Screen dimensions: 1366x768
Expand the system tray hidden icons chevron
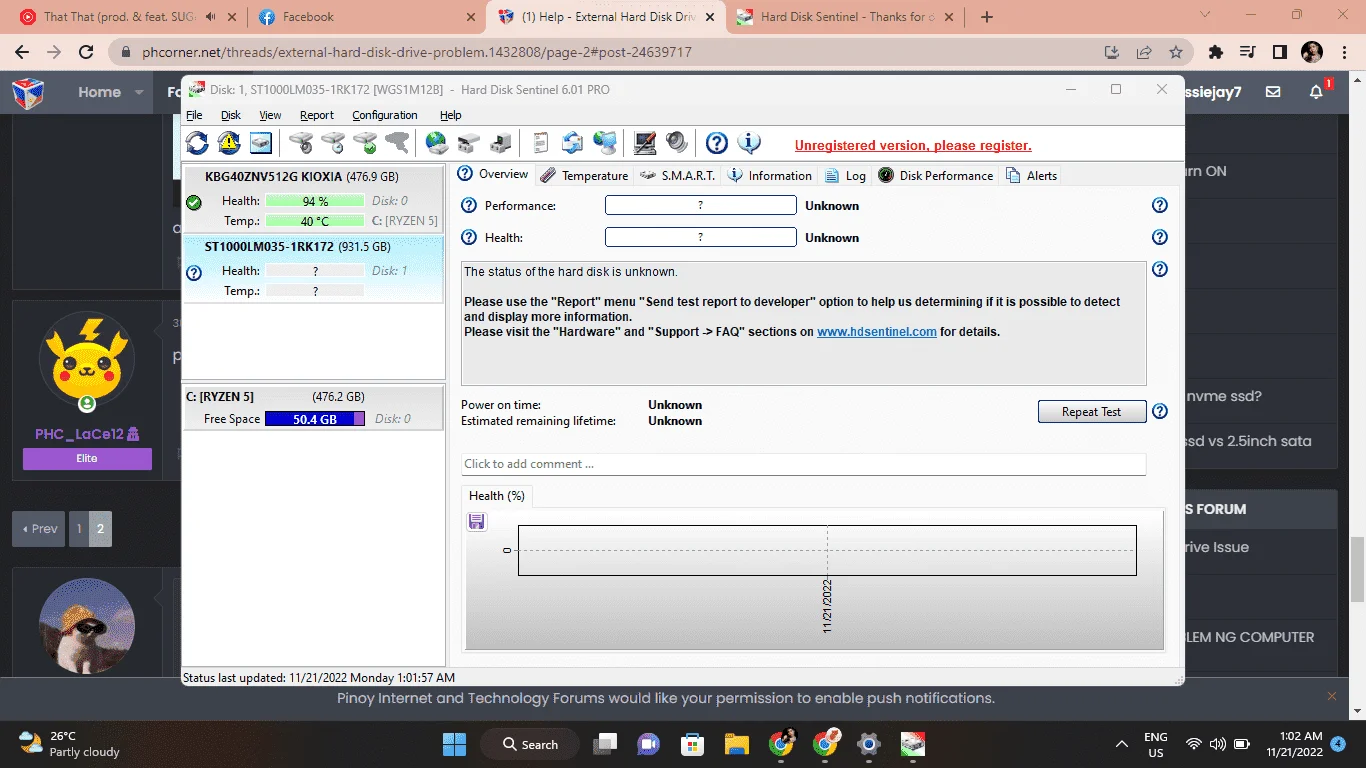click(x=1123, y=744)
